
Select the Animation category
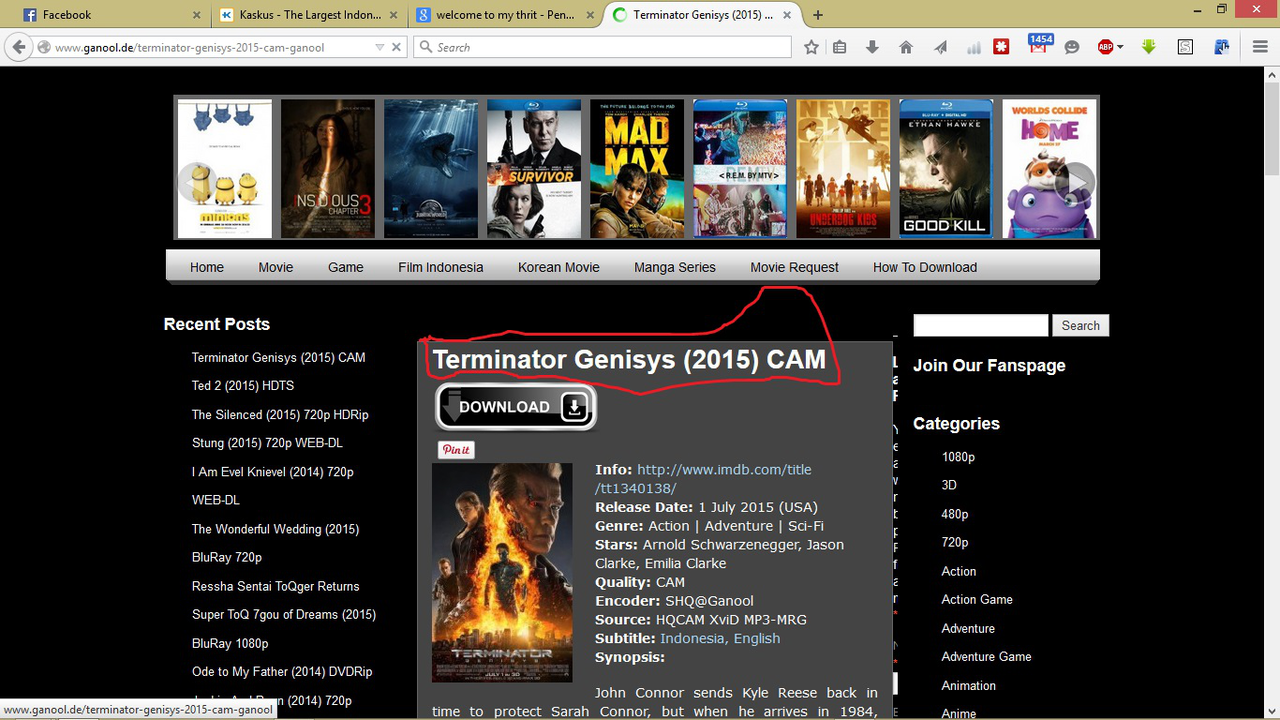point(969,685)
